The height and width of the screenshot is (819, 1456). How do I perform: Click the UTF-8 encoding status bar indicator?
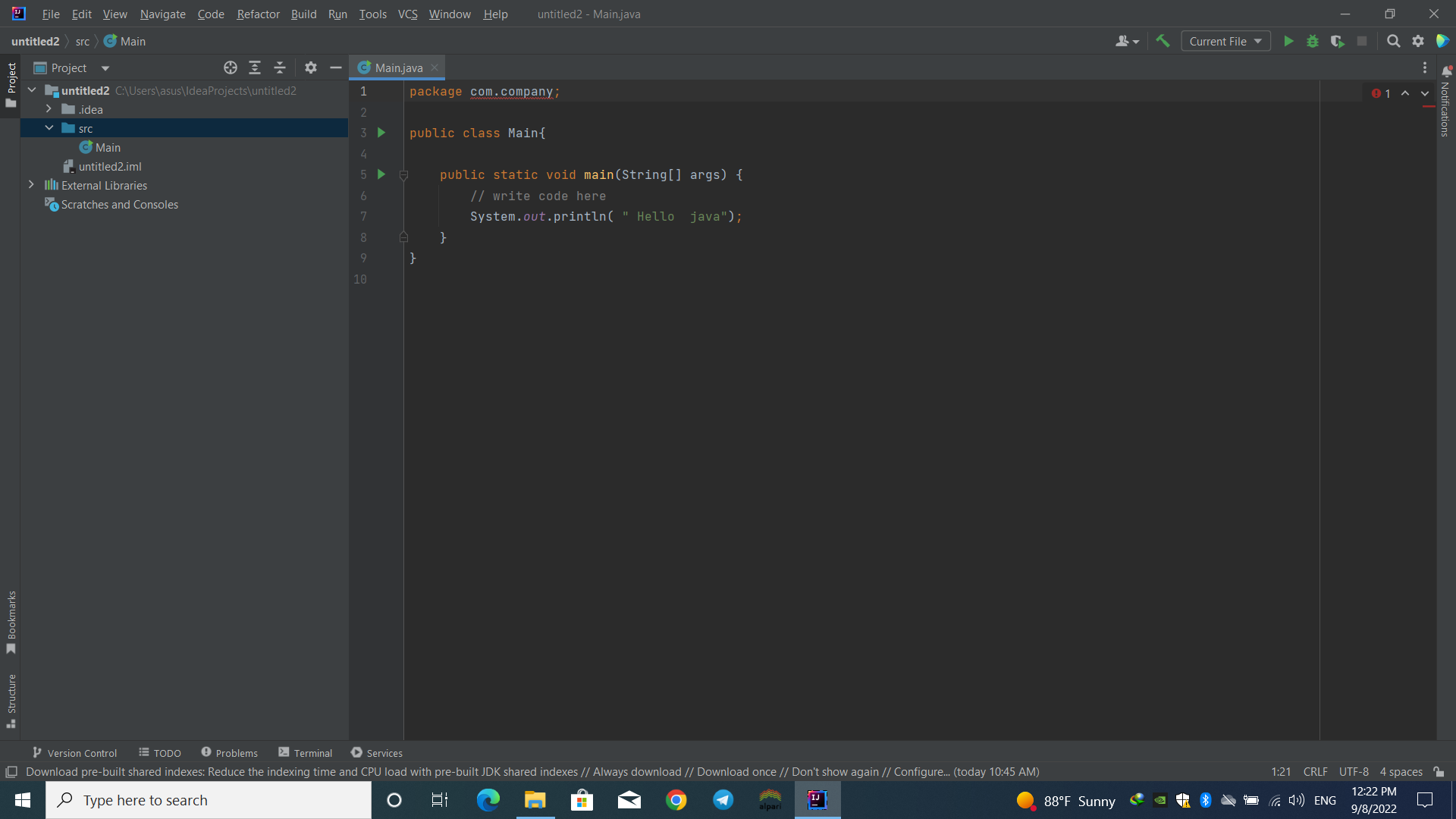point(1355,771)
